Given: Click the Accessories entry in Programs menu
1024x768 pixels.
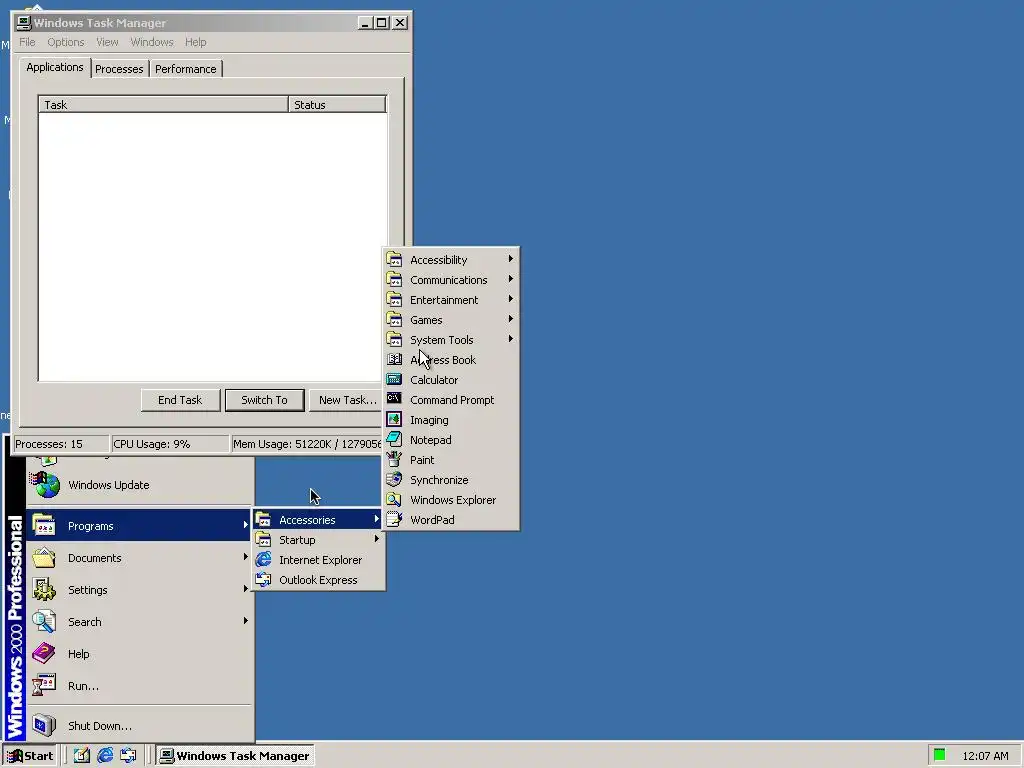Looking at the screenshot, I should 317,520.
